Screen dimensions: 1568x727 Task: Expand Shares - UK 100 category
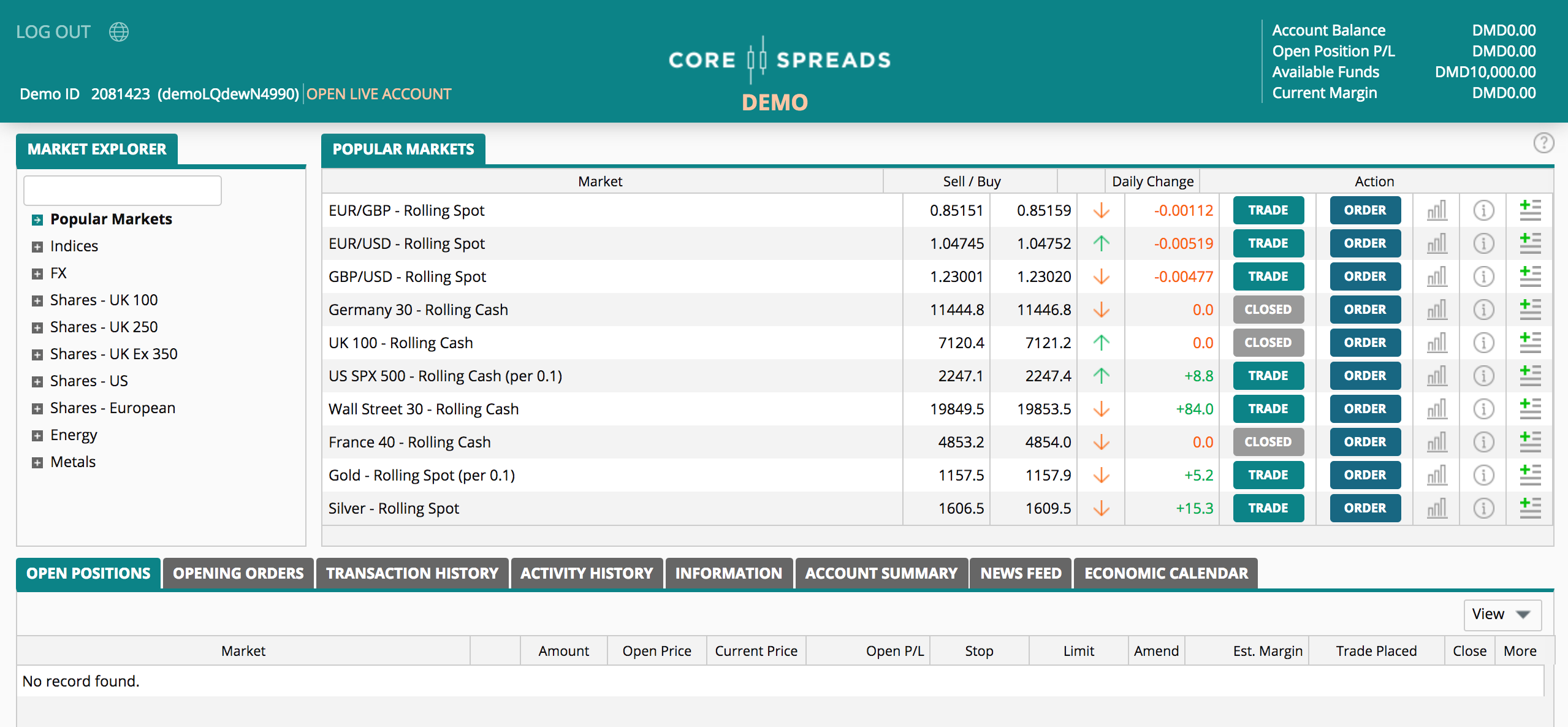37,301
